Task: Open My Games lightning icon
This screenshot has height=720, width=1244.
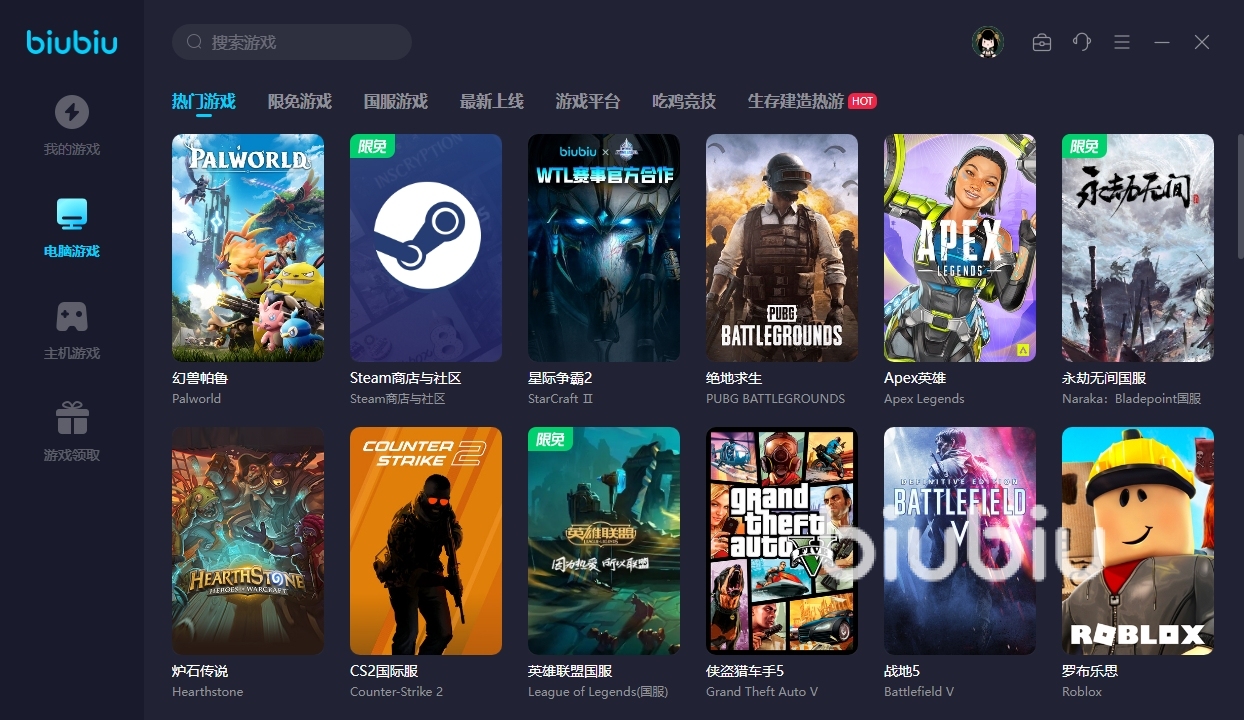Action: [71, 112]
